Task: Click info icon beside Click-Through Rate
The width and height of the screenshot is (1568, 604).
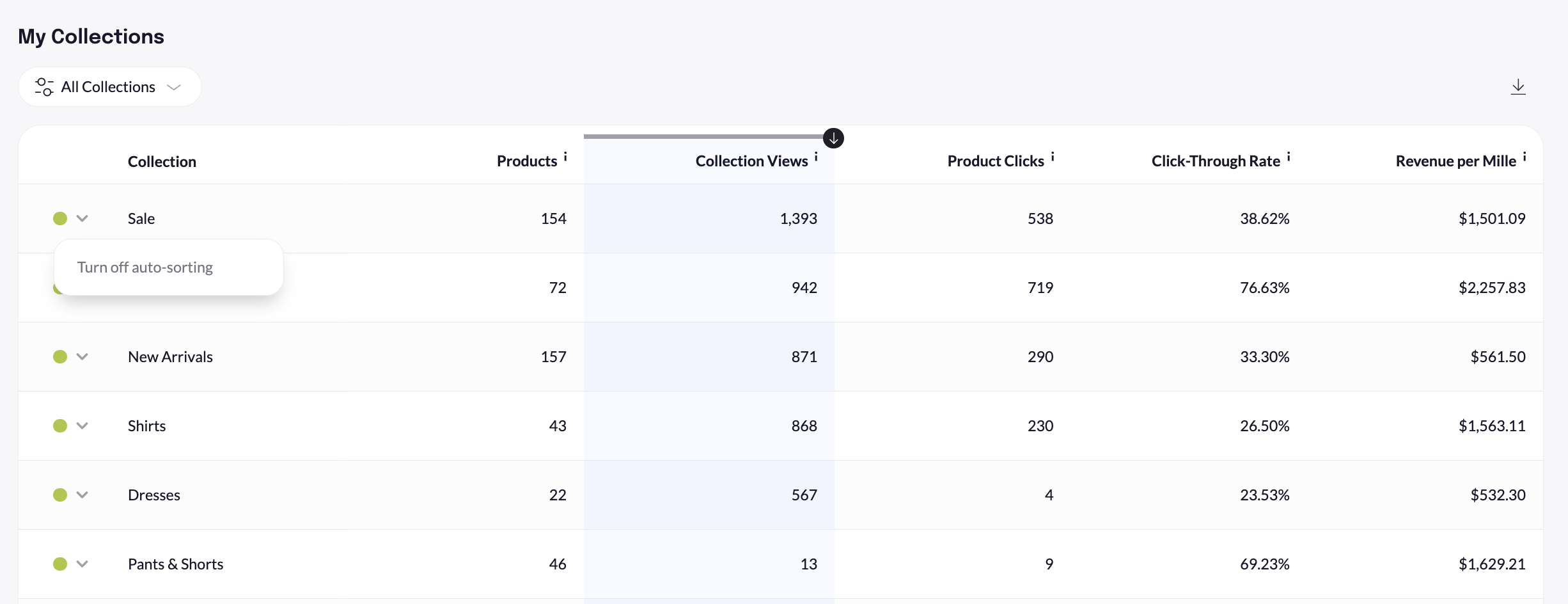Action: coord(1289,157)
